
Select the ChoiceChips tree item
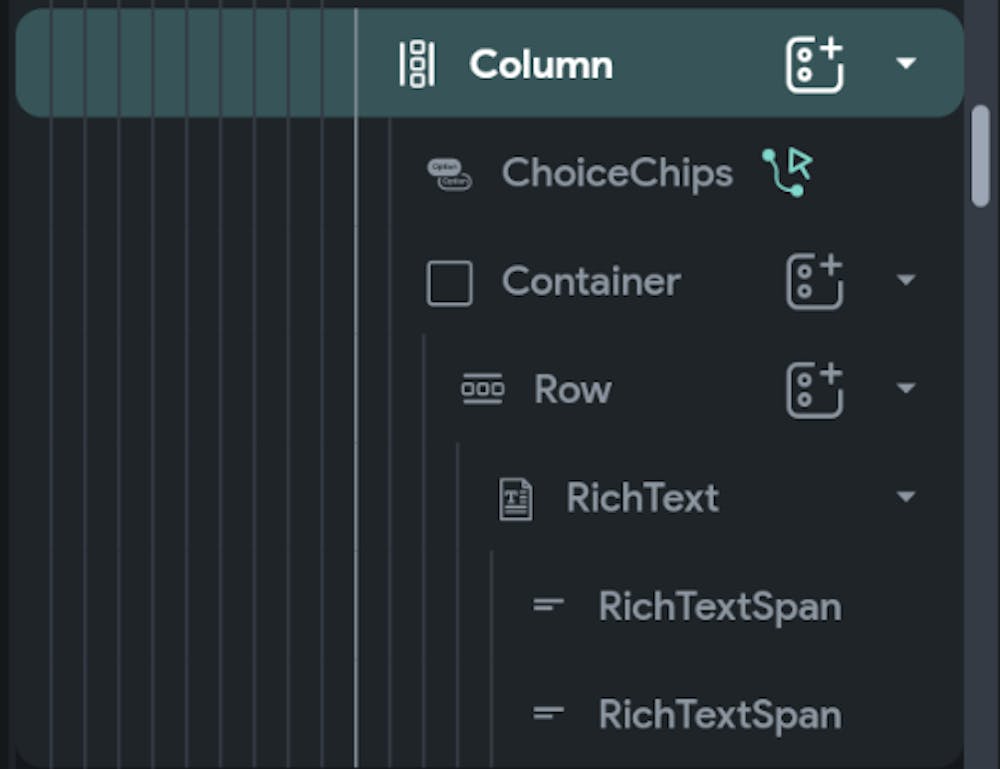617,174
